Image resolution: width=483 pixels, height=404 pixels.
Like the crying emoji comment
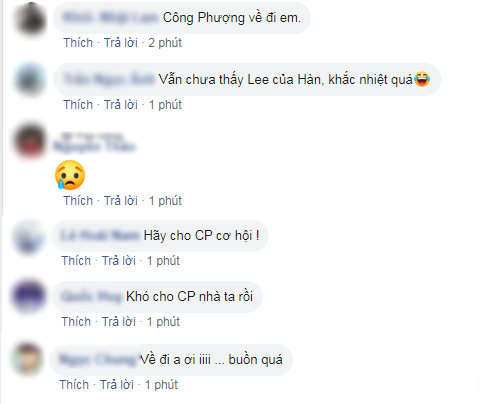pos(78,201)
